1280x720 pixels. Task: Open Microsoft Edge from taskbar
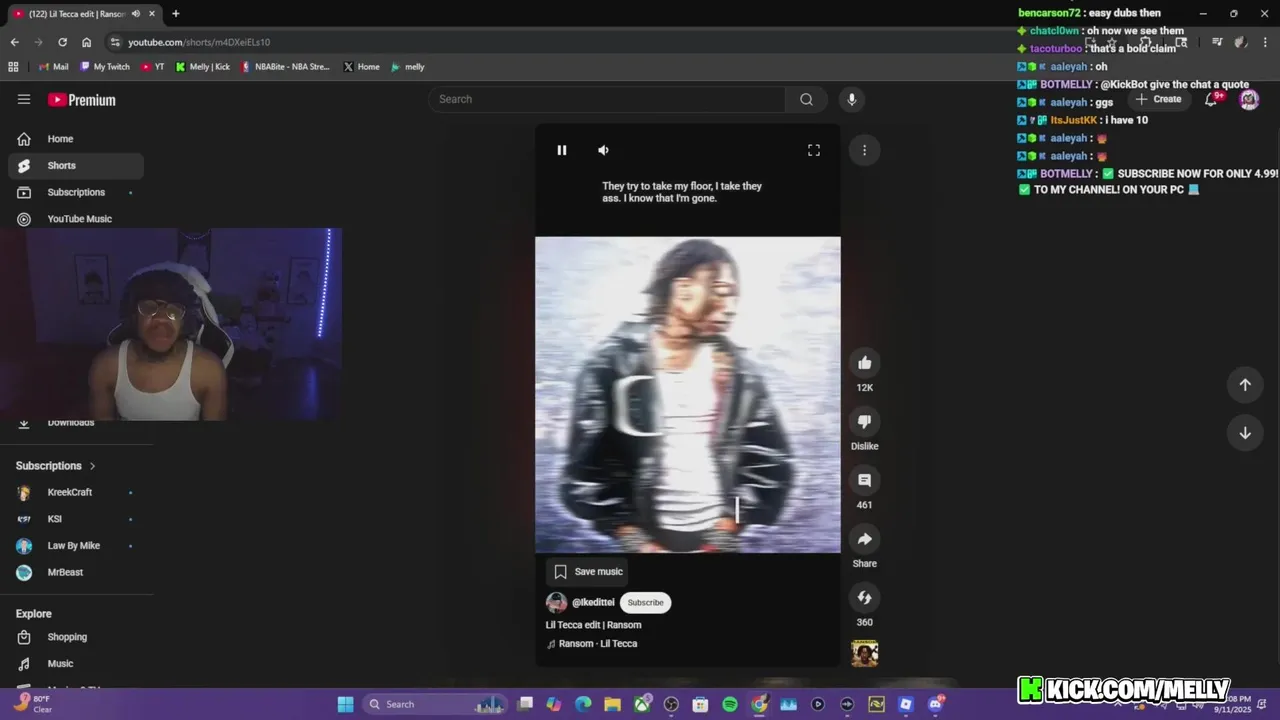pos(583,704)
